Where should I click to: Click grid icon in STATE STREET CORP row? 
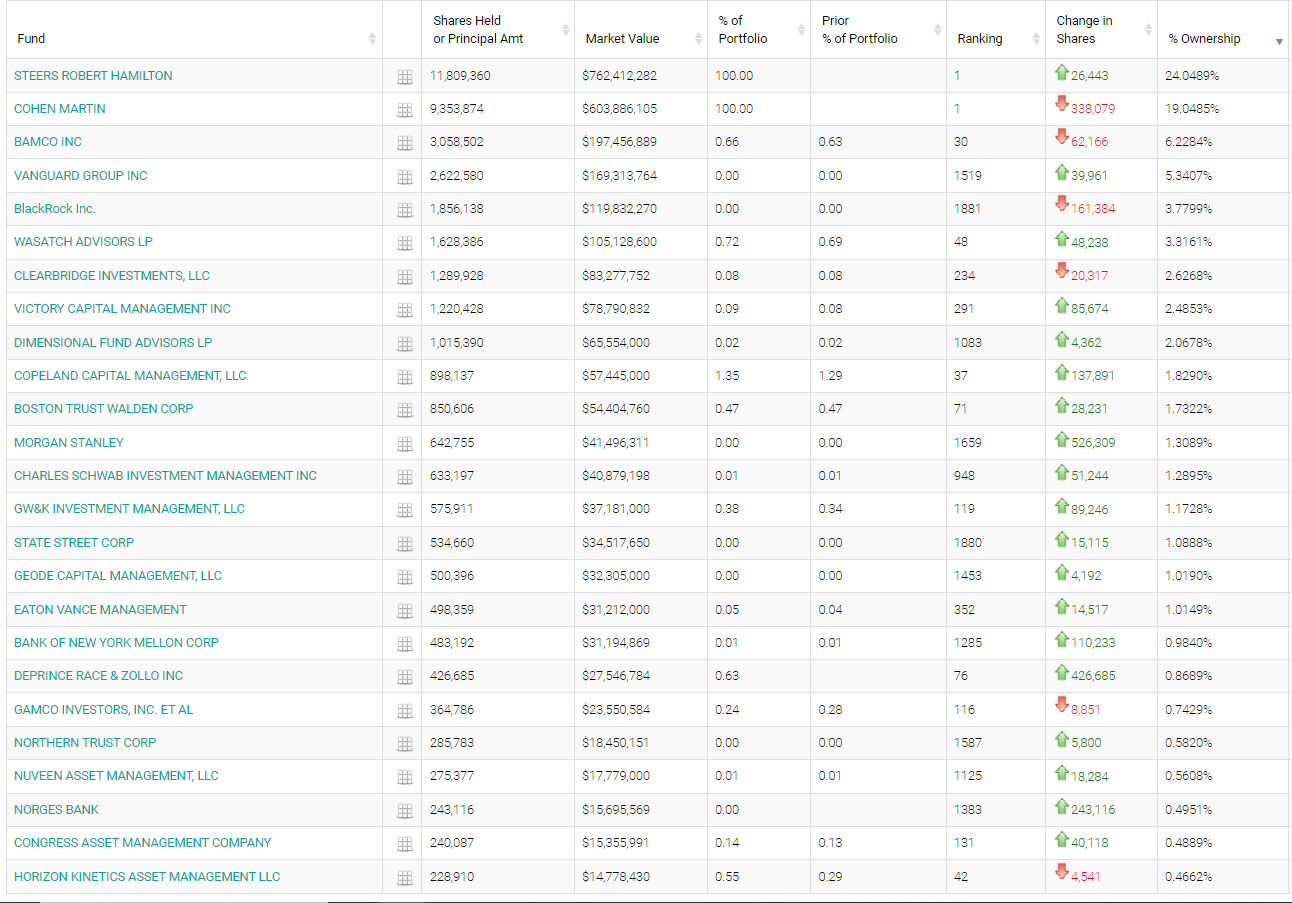coord(404,544)
